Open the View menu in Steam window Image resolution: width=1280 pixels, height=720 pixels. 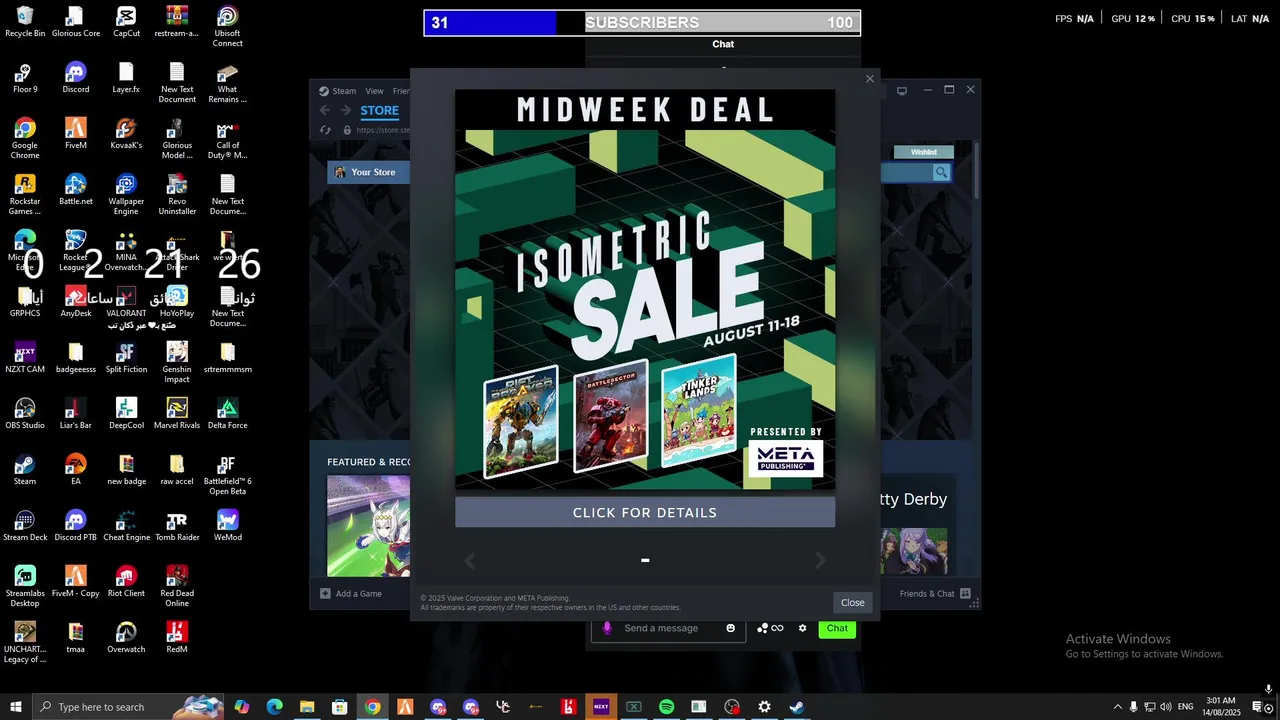[x=374, y=91]
